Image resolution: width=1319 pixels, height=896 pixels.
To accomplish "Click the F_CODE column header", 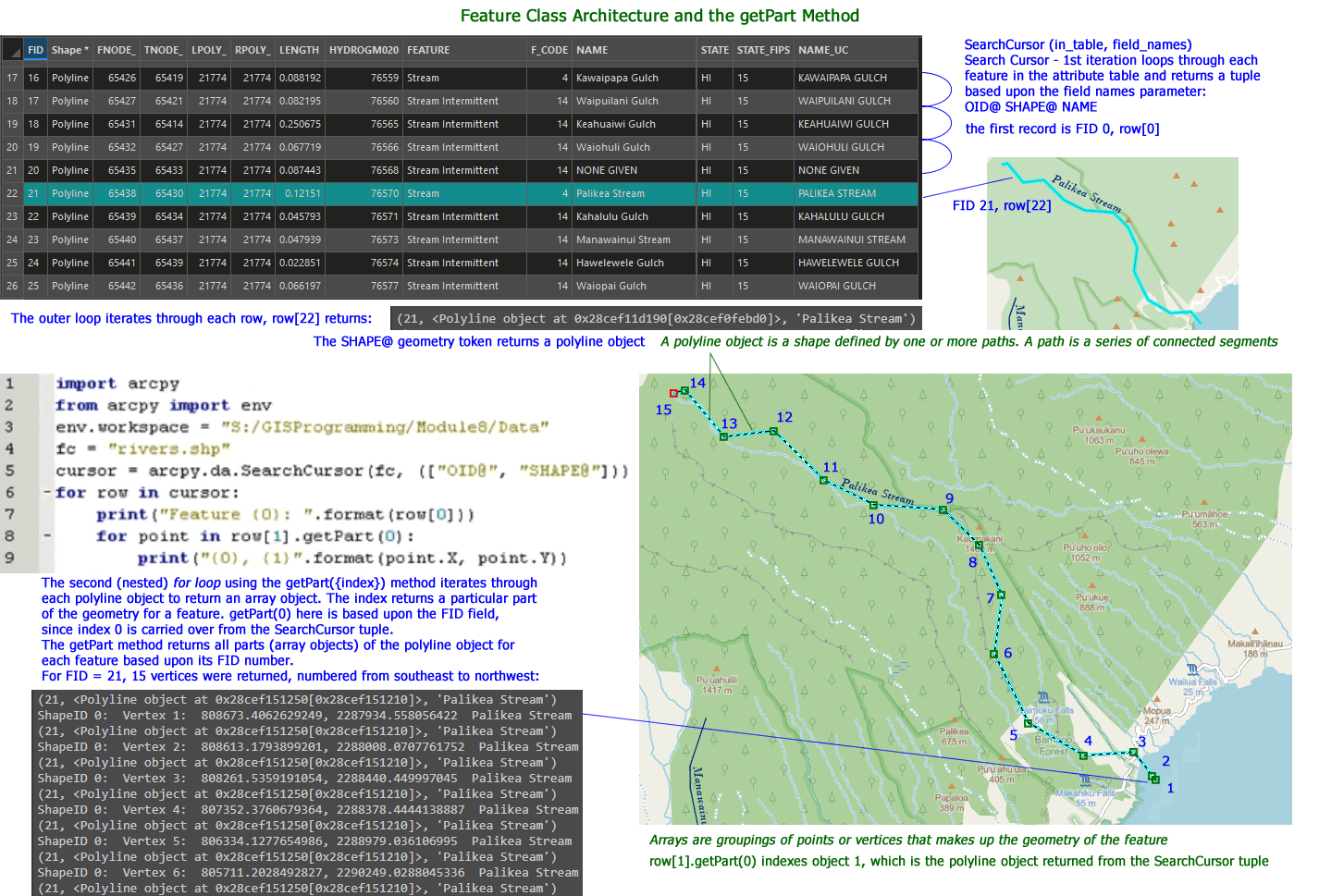I will point(549,50).
